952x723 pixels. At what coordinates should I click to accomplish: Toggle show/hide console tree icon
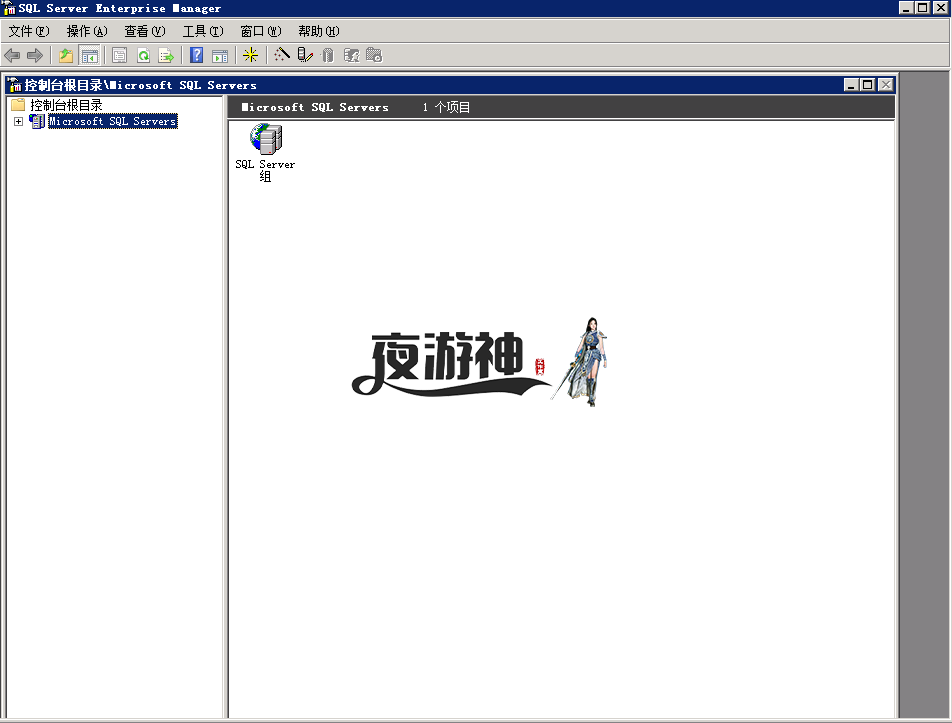click(89, 55)
